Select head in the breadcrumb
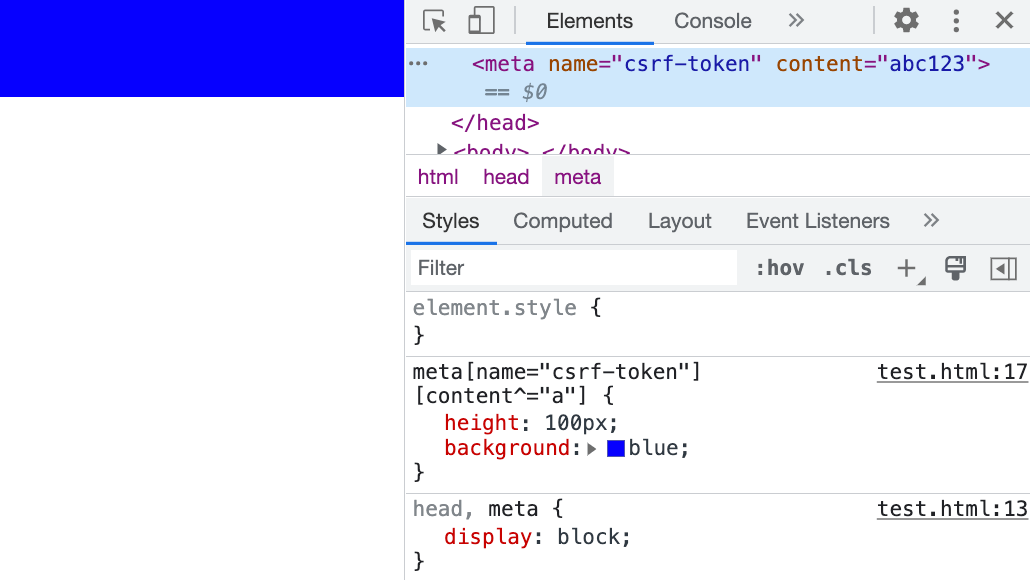The height and width of the screenshot is (580, 1030). pyautogui.click(x=506, y=177)
